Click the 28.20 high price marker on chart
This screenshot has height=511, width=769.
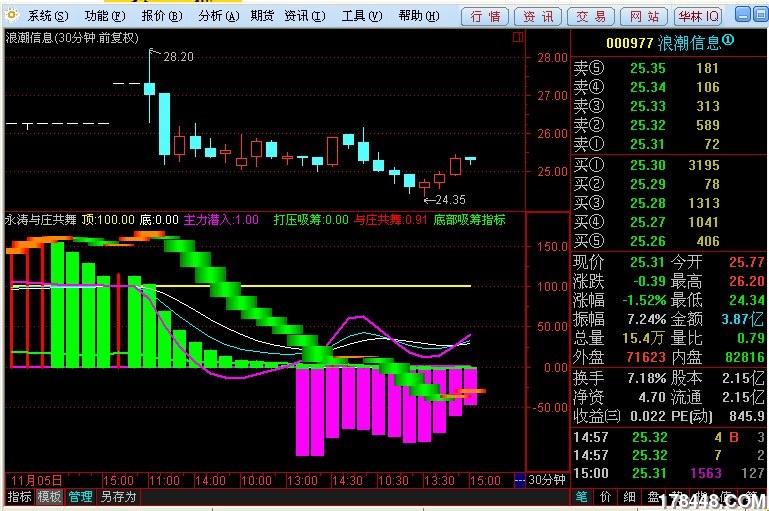(x=178, y=56)
